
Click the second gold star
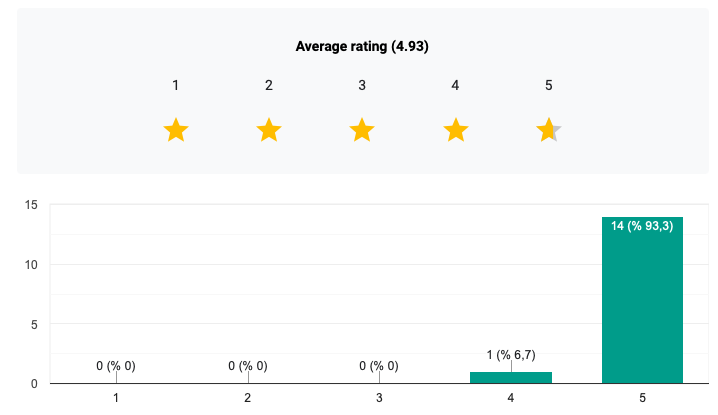pyautogui.click(x=269, y=130)
